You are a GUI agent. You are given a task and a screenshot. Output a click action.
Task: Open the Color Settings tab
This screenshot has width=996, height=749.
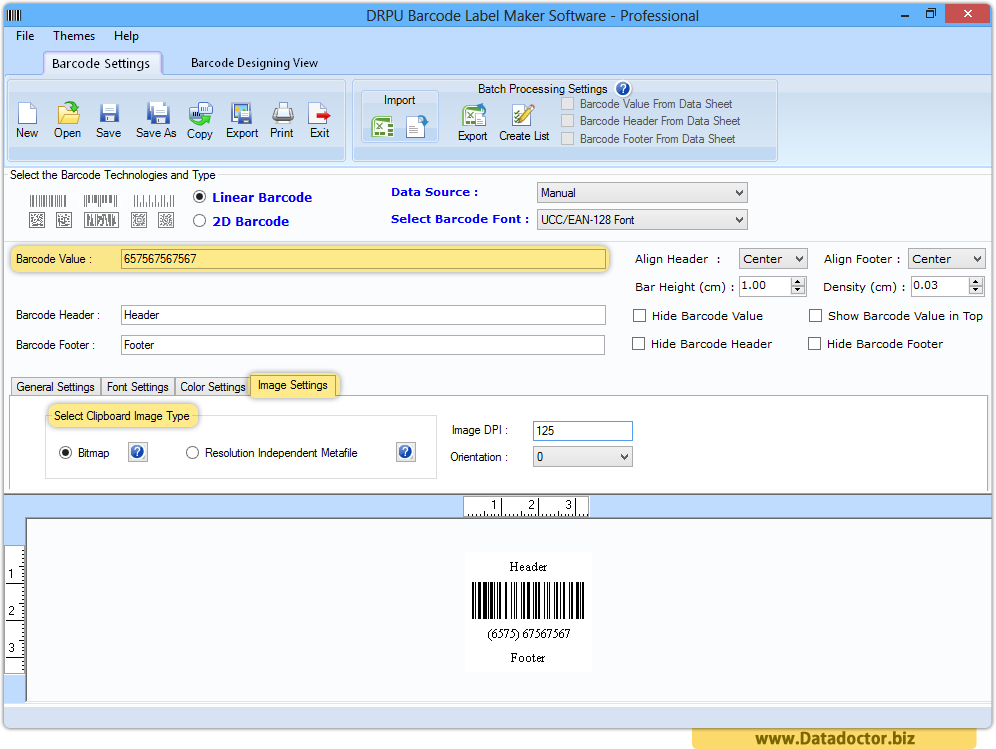click(x=212, y=386)
